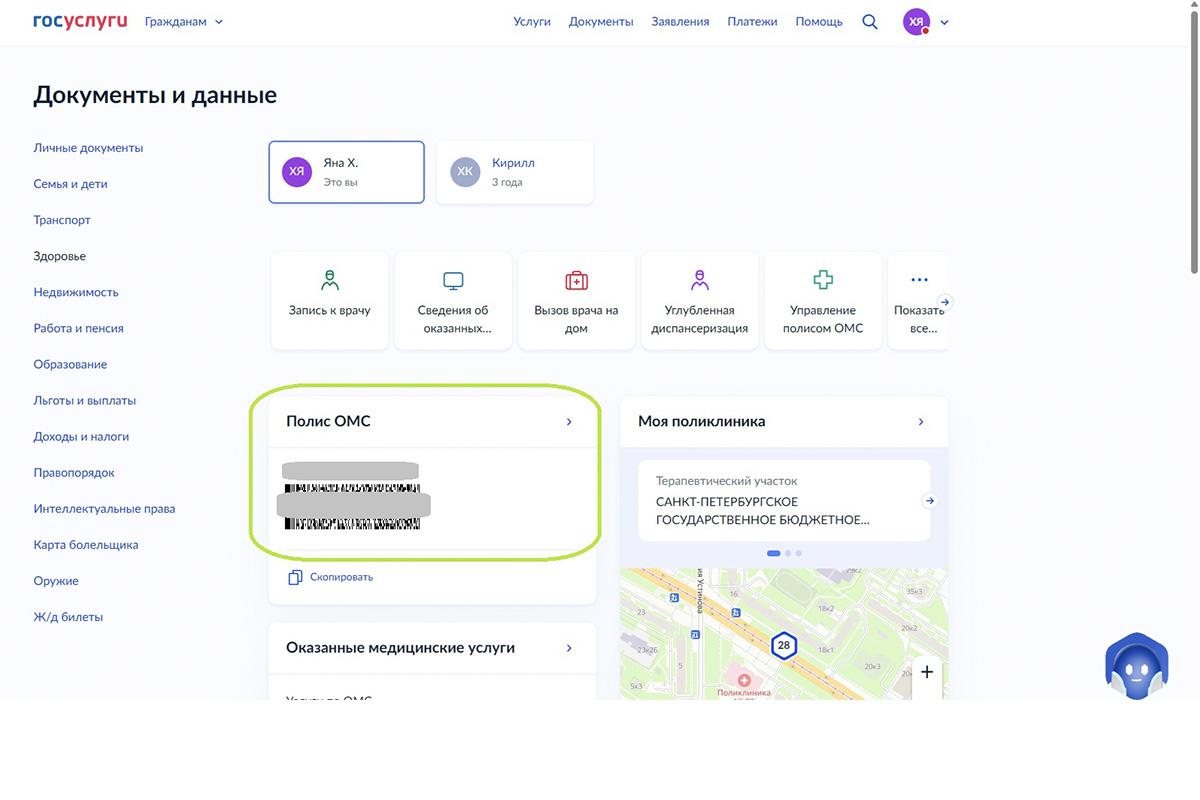Open the Платежи menu item

[x=752, y=22]
